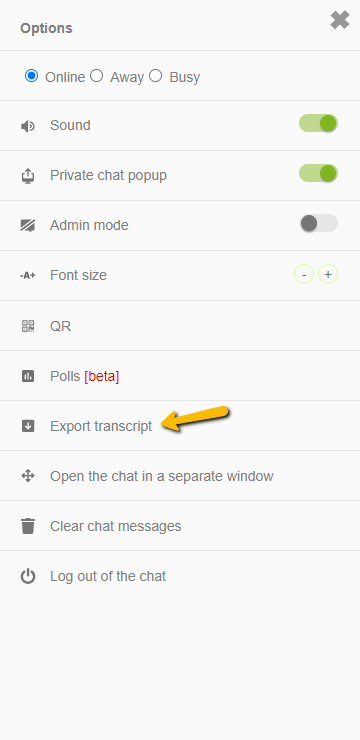The height and width of the screenshot is (740, 360).
Task: Decrease font size with minus button
Action: [x=304, y=274]
